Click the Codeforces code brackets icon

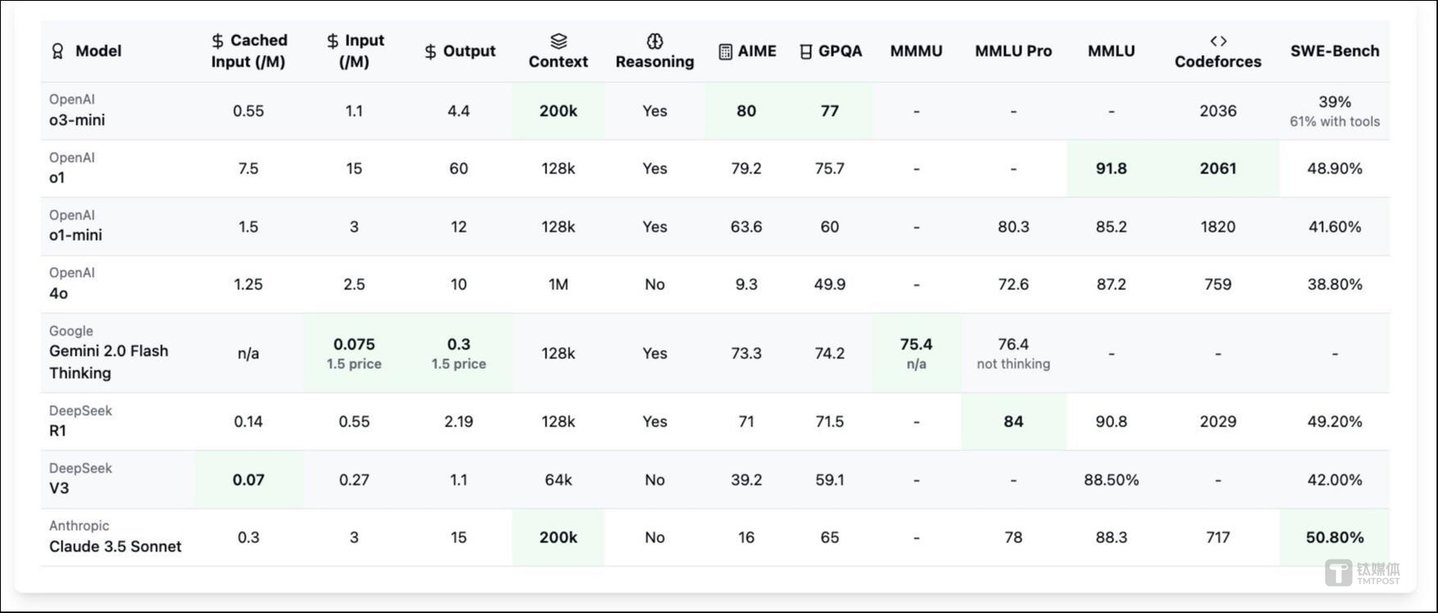pyautogui.click(x=1218, y=41)
